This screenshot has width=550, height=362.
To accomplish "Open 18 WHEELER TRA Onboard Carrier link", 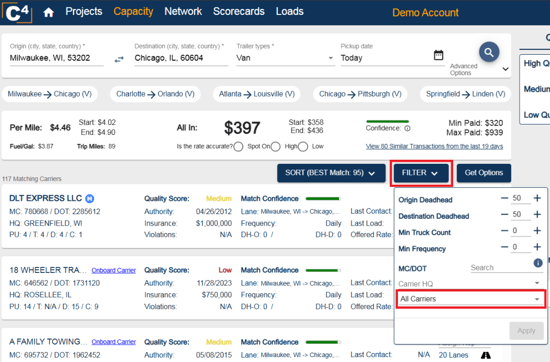I will 114,270.
